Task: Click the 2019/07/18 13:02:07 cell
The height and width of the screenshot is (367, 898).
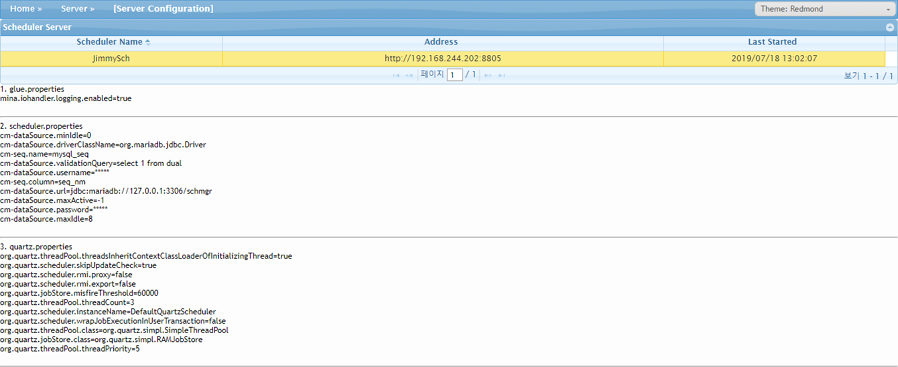Action: (774, 58)
